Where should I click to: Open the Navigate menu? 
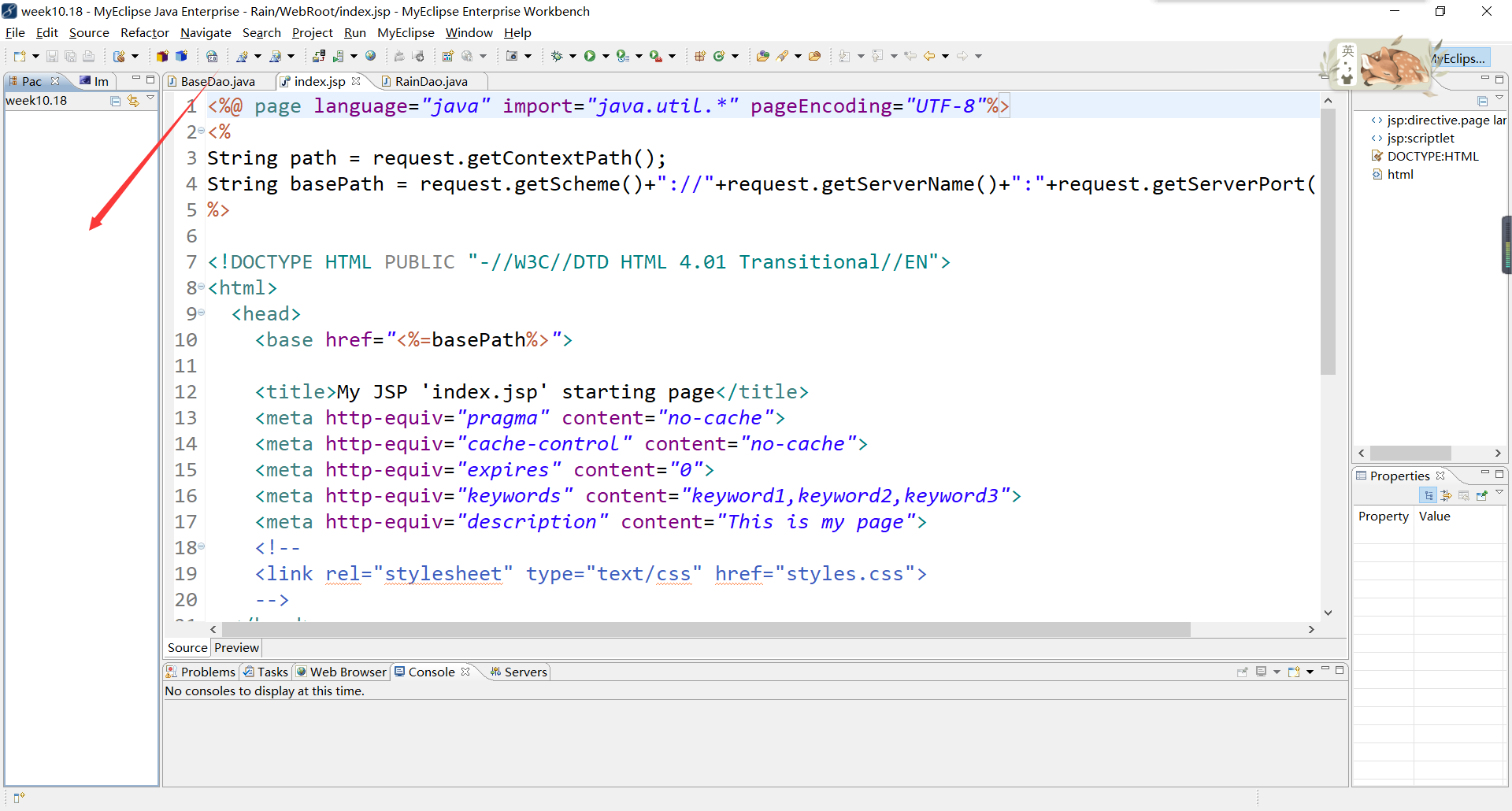click(206, 32)
